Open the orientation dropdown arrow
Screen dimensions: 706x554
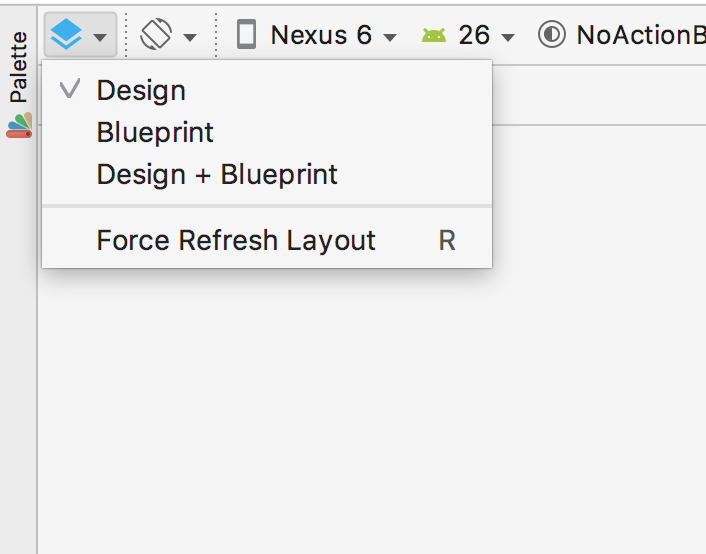point(190,37)
